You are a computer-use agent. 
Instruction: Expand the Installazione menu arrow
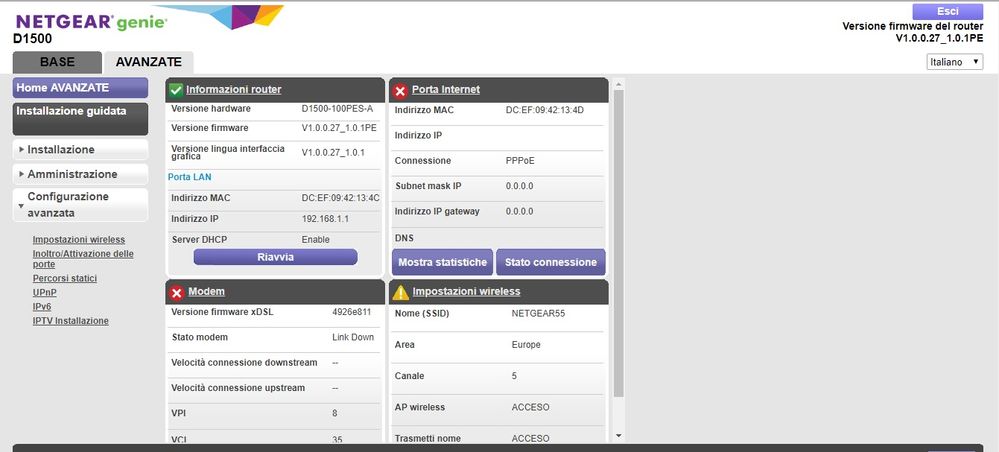22,149
